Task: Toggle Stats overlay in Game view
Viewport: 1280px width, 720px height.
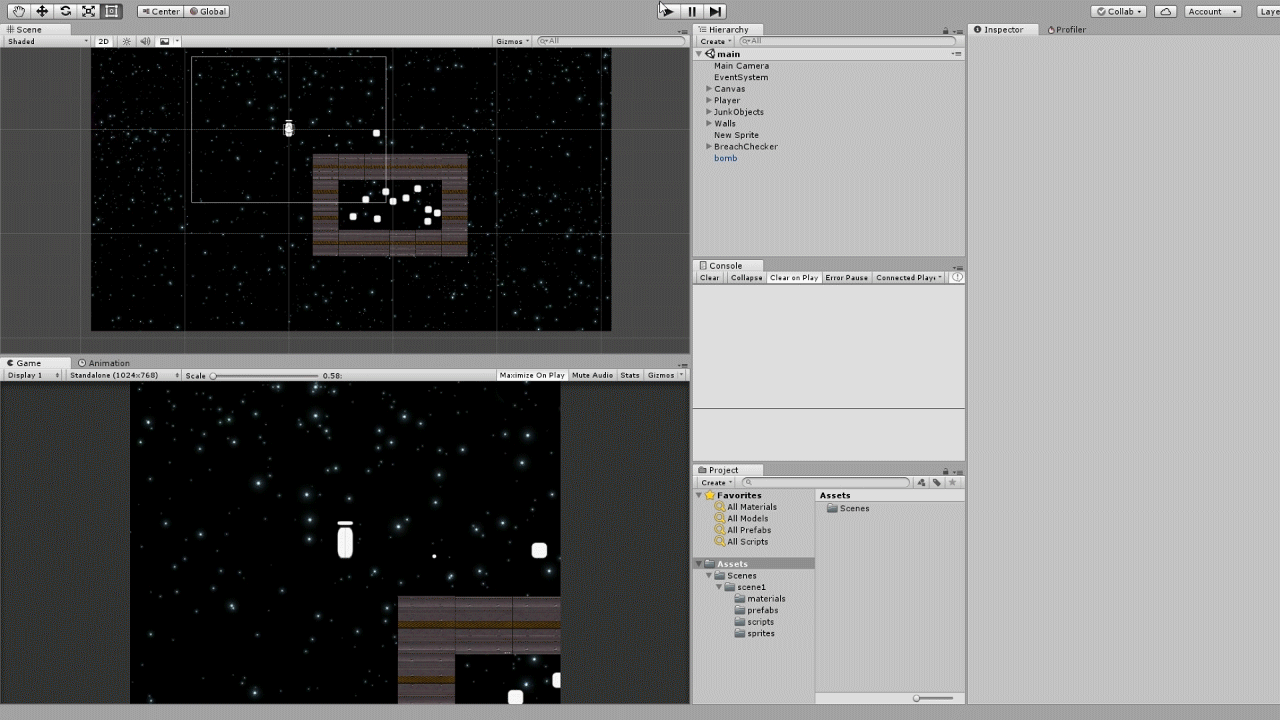Action: coord(630,375)
